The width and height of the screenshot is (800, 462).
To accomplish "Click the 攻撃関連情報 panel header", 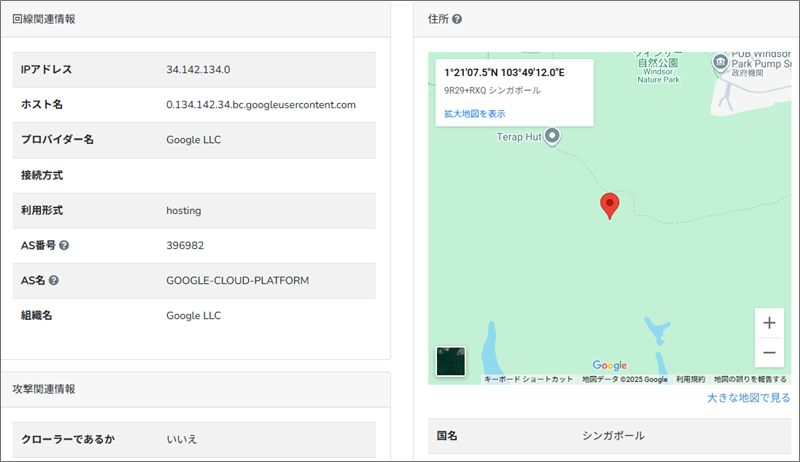I will point(196,389).
